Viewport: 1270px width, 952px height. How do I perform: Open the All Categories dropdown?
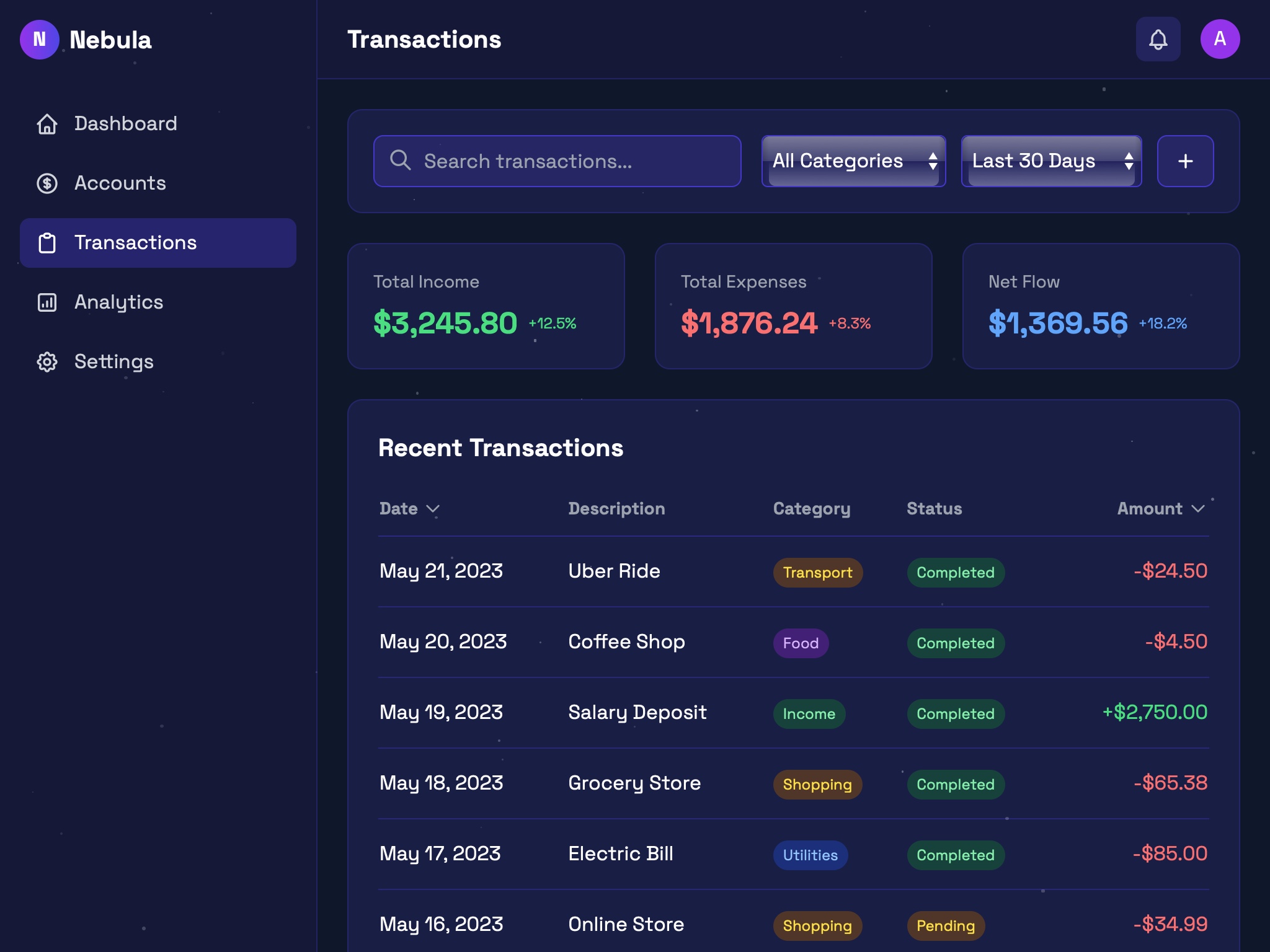click(853, 161)
